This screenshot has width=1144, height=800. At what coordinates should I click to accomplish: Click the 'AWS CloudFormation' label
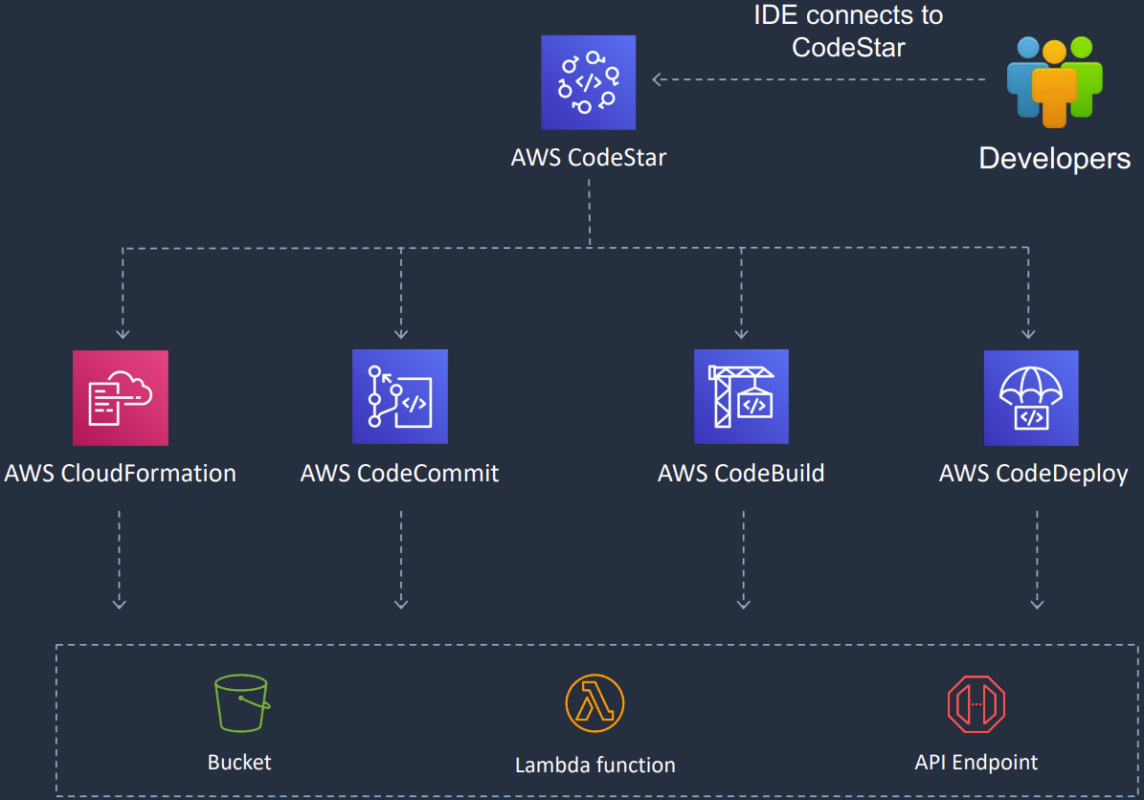120,473
